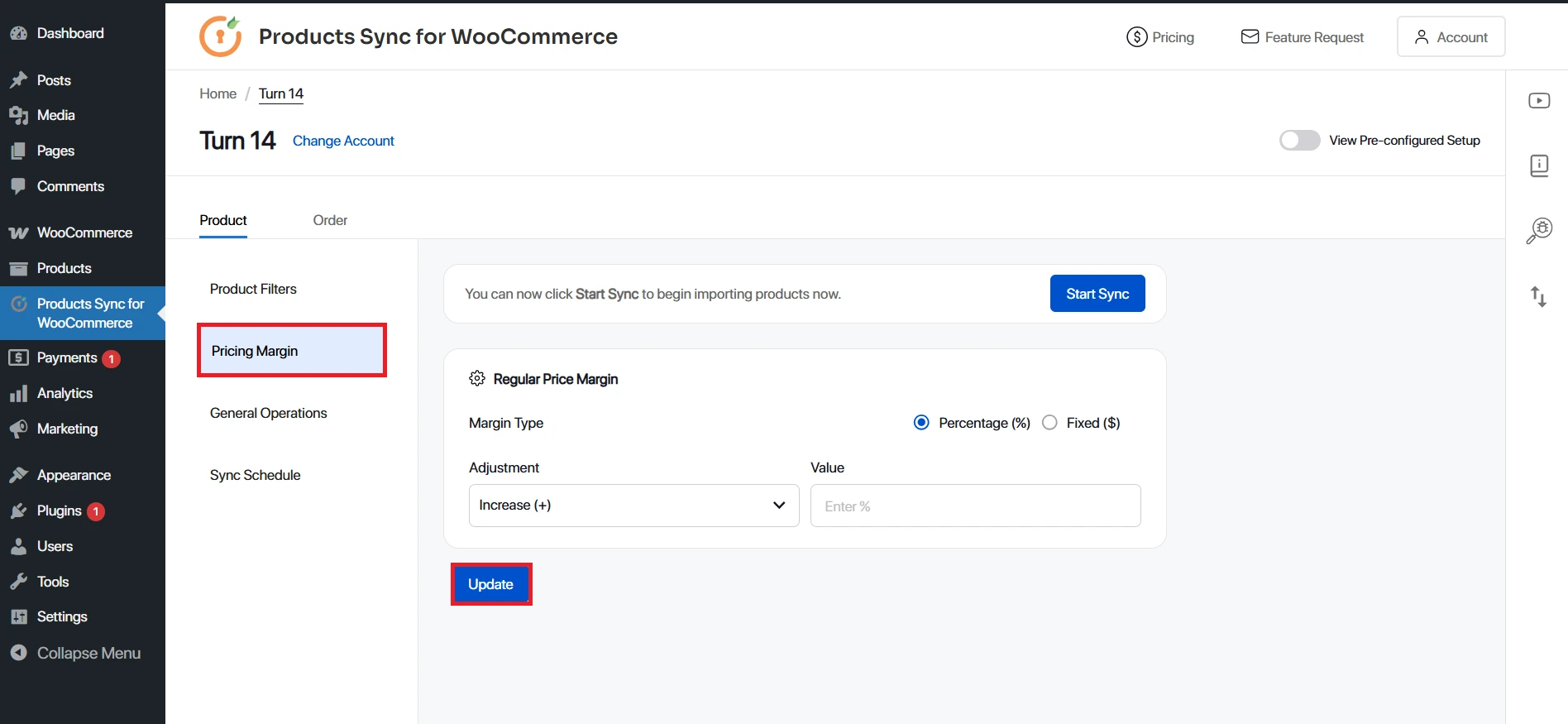This screenshot has height=724, width=1568.
Task: Click the WooCommerce logo icon
Action: pos(18,233)
